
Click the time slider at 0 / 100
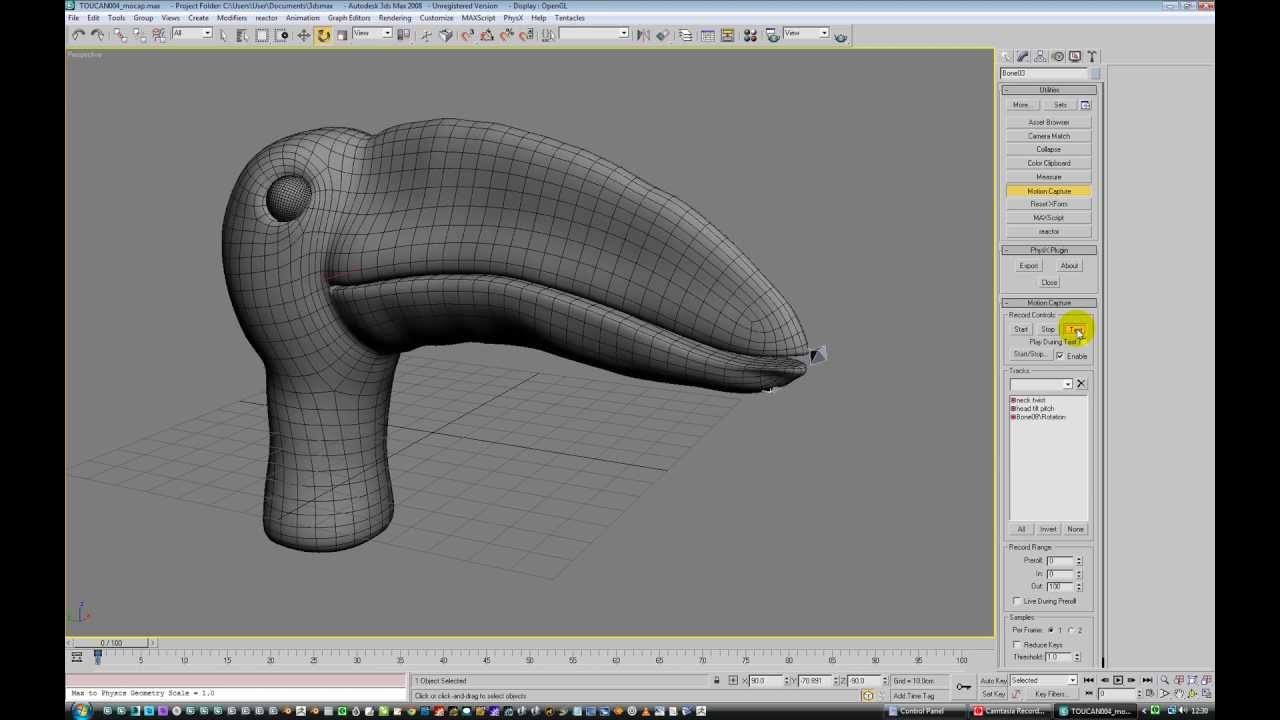point(110,643)
